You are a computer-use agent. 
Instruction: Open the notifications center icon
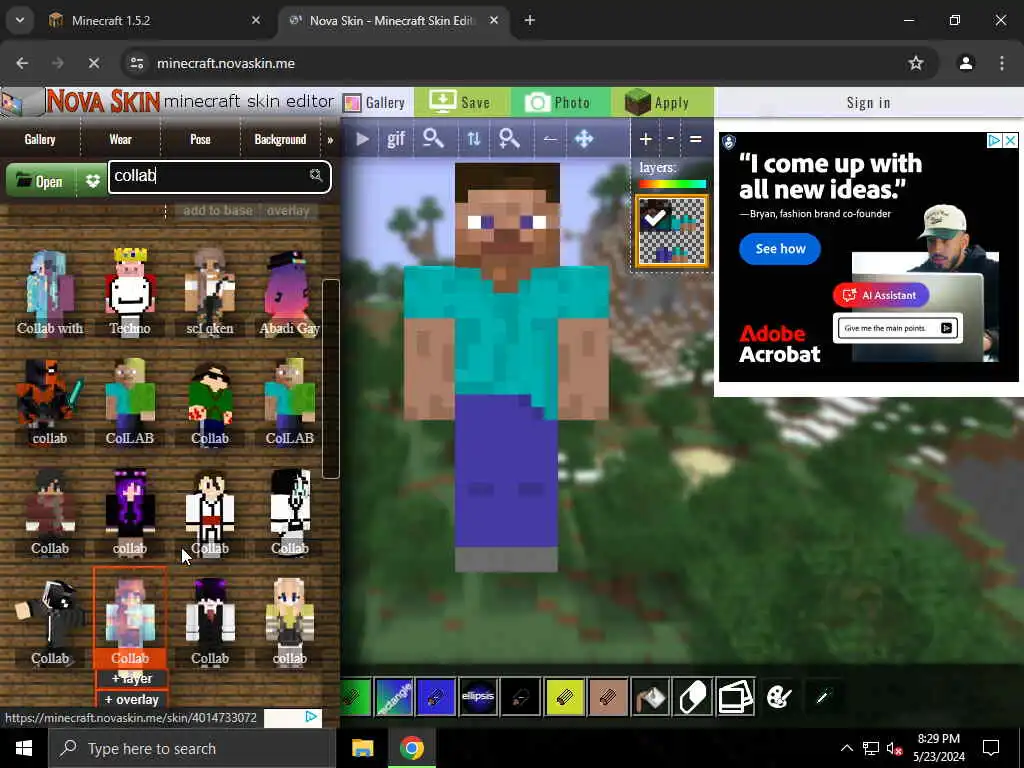click(x=991, y=748)
